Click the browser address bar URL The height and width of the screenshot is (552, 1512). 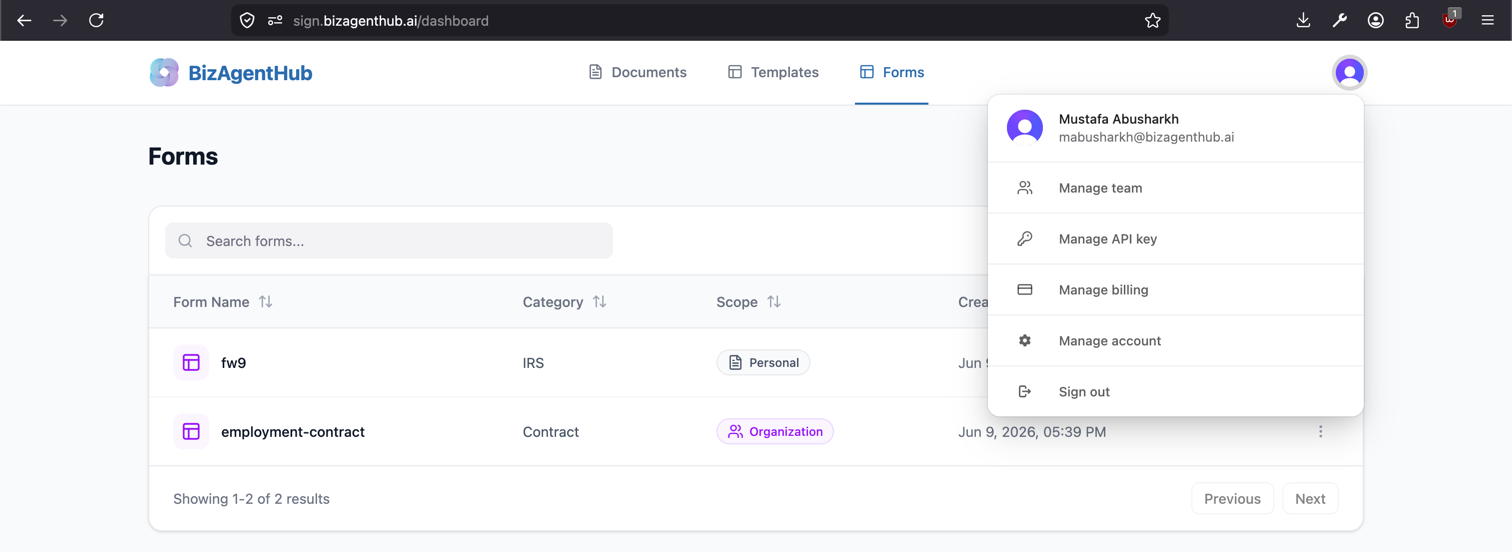(391, 20)
